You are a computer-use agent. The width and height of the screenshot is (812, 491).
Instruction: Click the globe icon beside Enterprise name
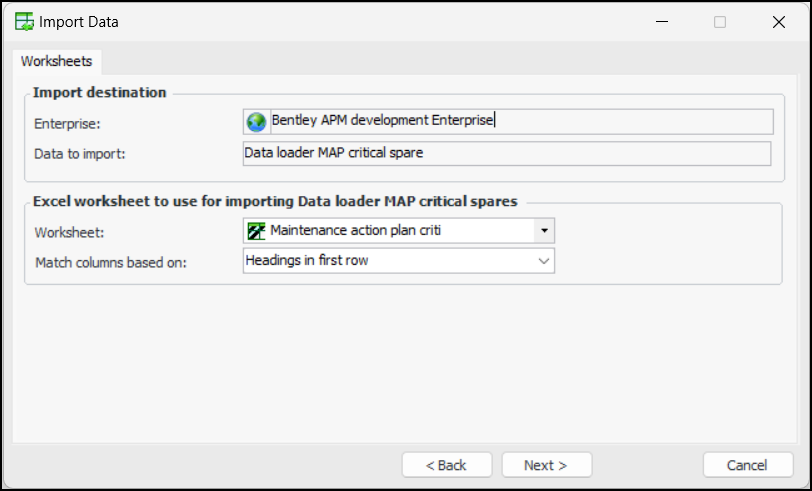point(257,121)
